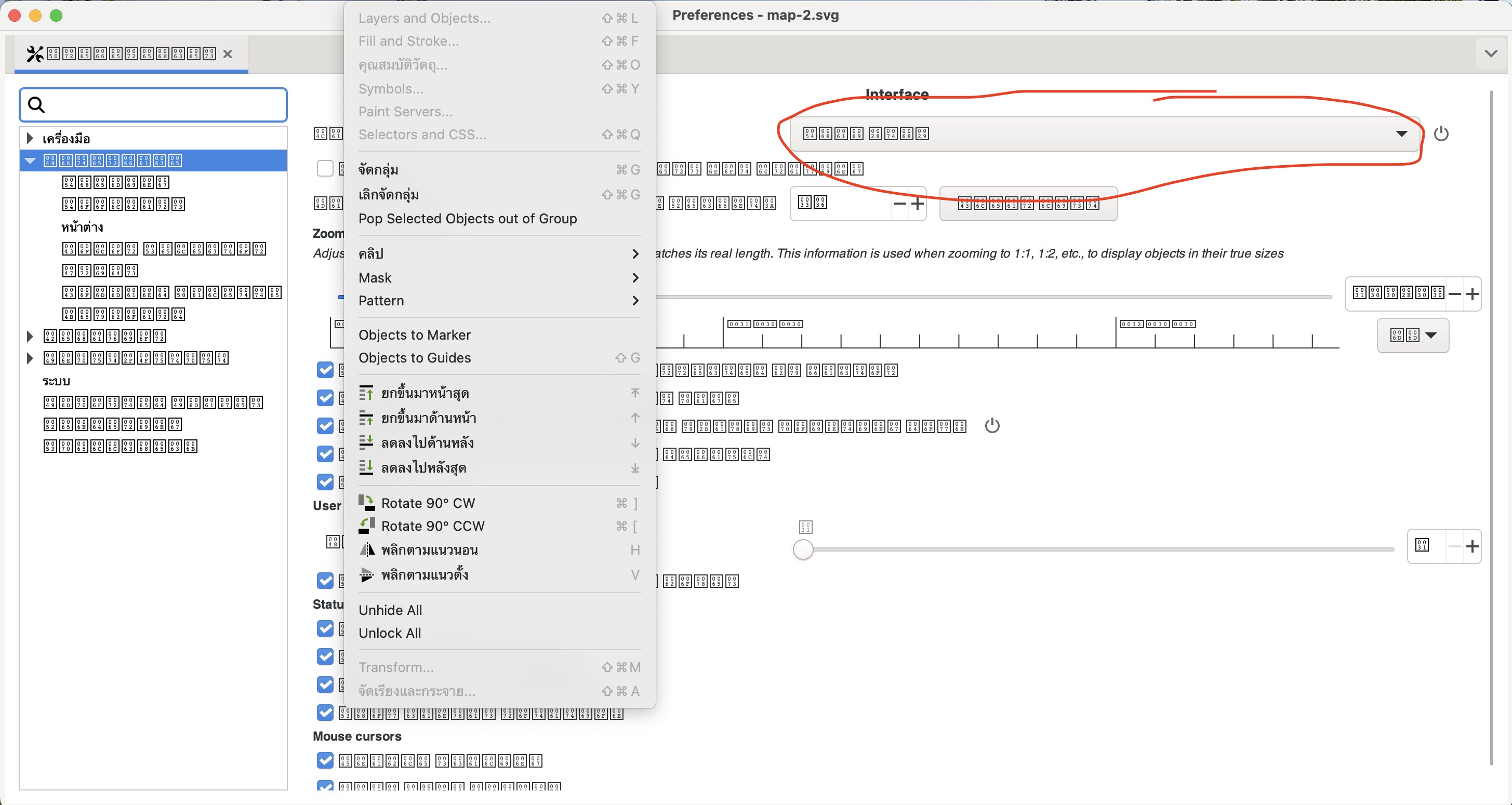Choose ลดลงไปหลังสุด lower-to-bottom icon entry
1512x805 pixels.
click(x=499, y=467)
